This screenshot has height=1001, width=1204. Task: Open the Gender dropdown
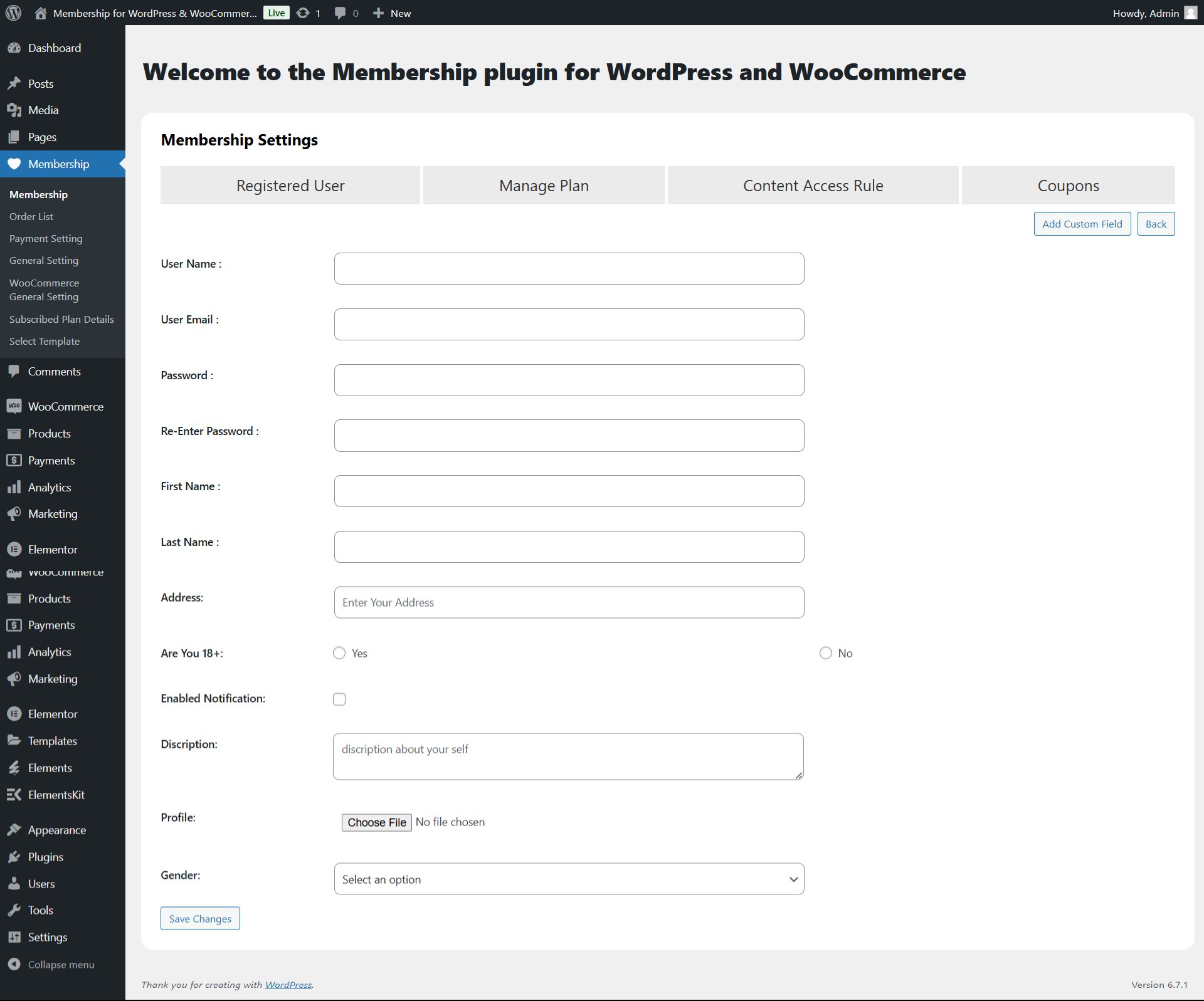pyautogui.click(x=569, y=879)
